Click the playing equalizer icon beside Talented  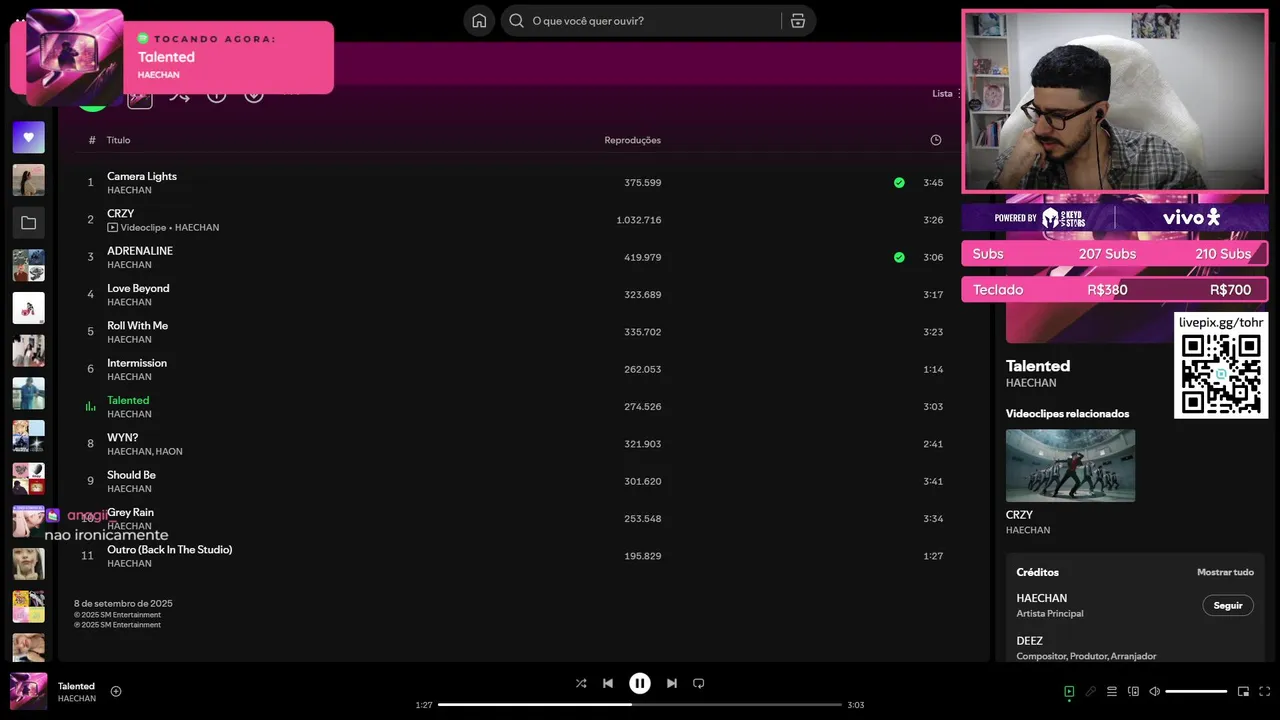(90, 407)
